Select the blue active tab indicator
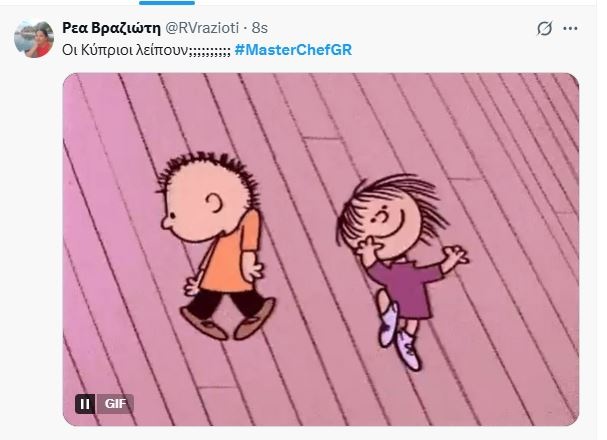Image resolution: width=607 pixels, height=440 pixels. click(167, 2)
